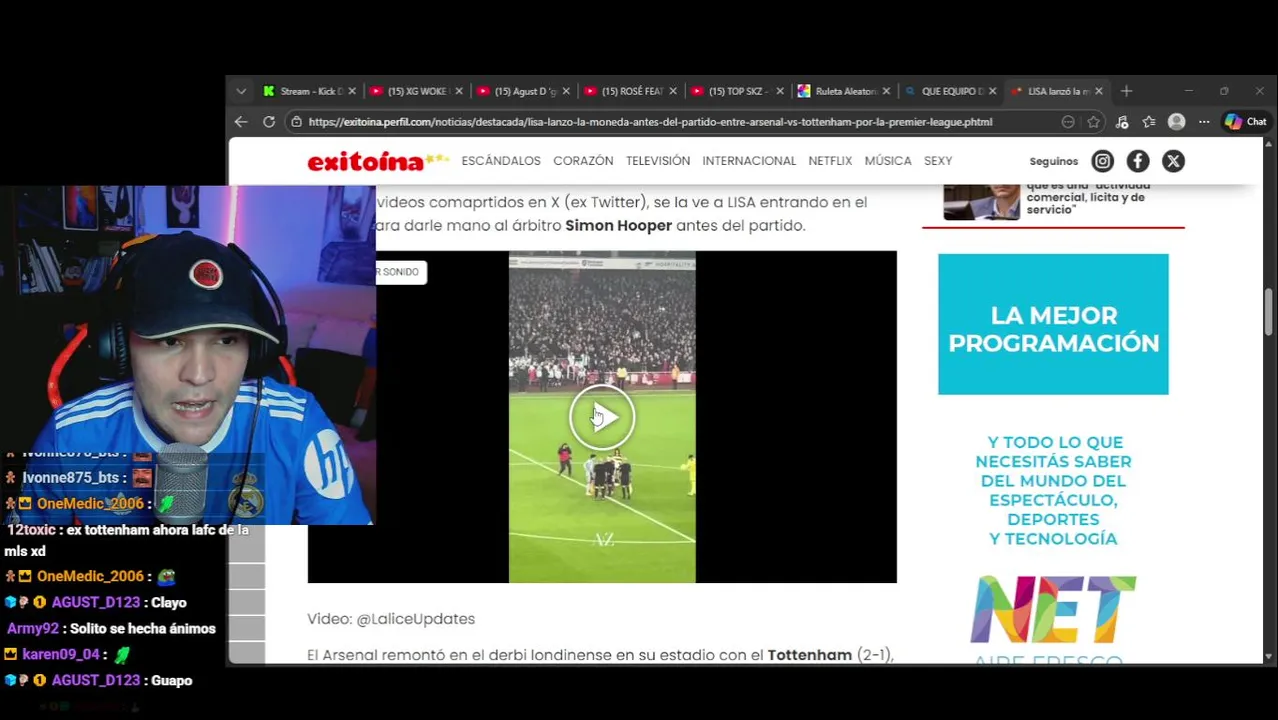Image resolution: width=1278 pixels, height=720 pixels.
Task: Open exitoína Facebook page icon
Action: pyautogui.click(x=1138, y=161)
